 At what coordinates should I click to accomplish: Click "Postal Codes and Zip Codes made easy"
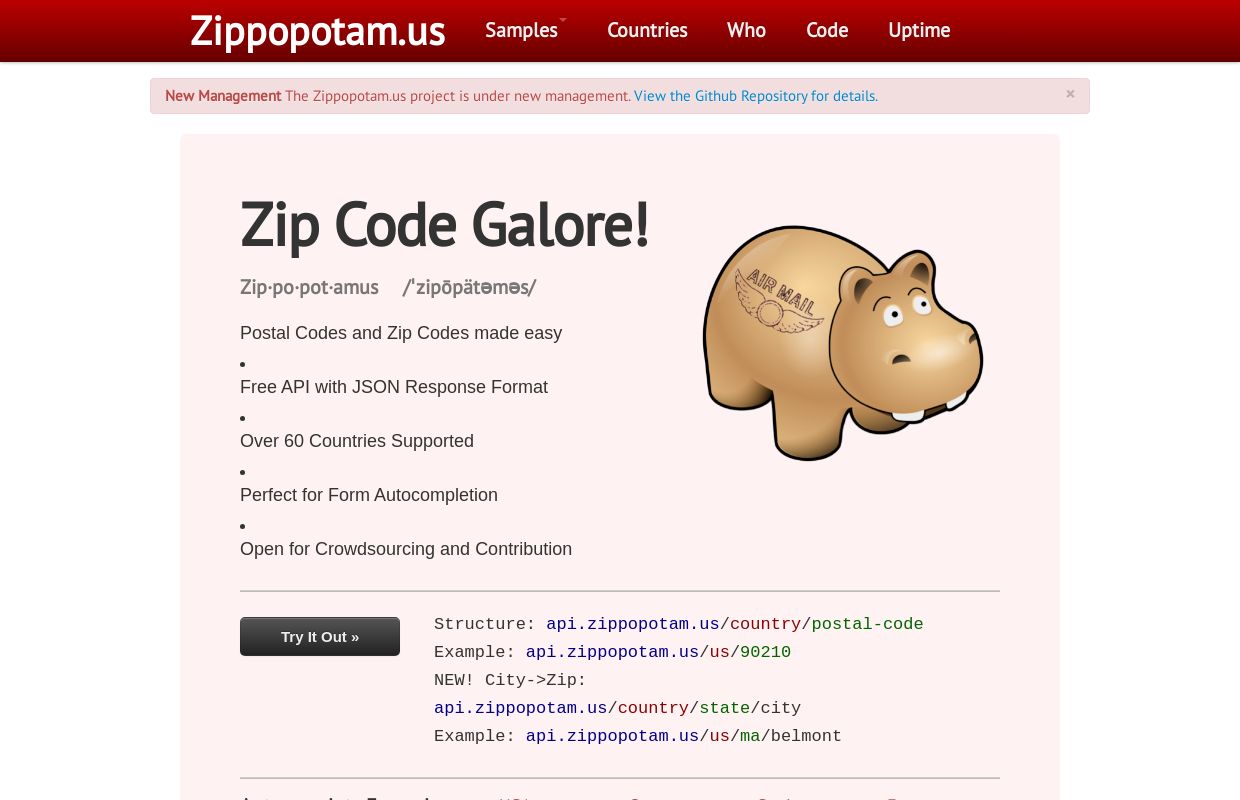click(x=401, y=333)
